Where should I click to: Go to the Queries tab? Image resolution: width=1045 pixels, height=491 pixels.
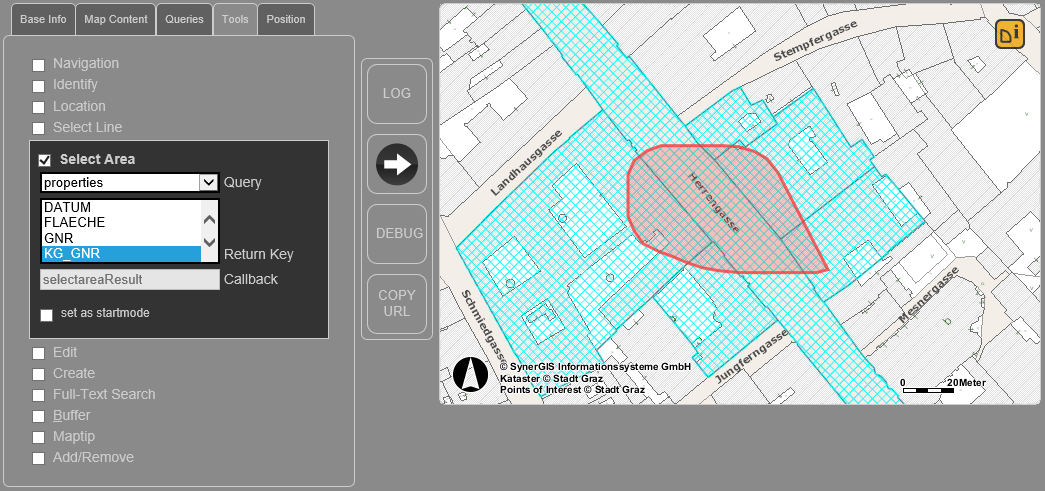185,19
